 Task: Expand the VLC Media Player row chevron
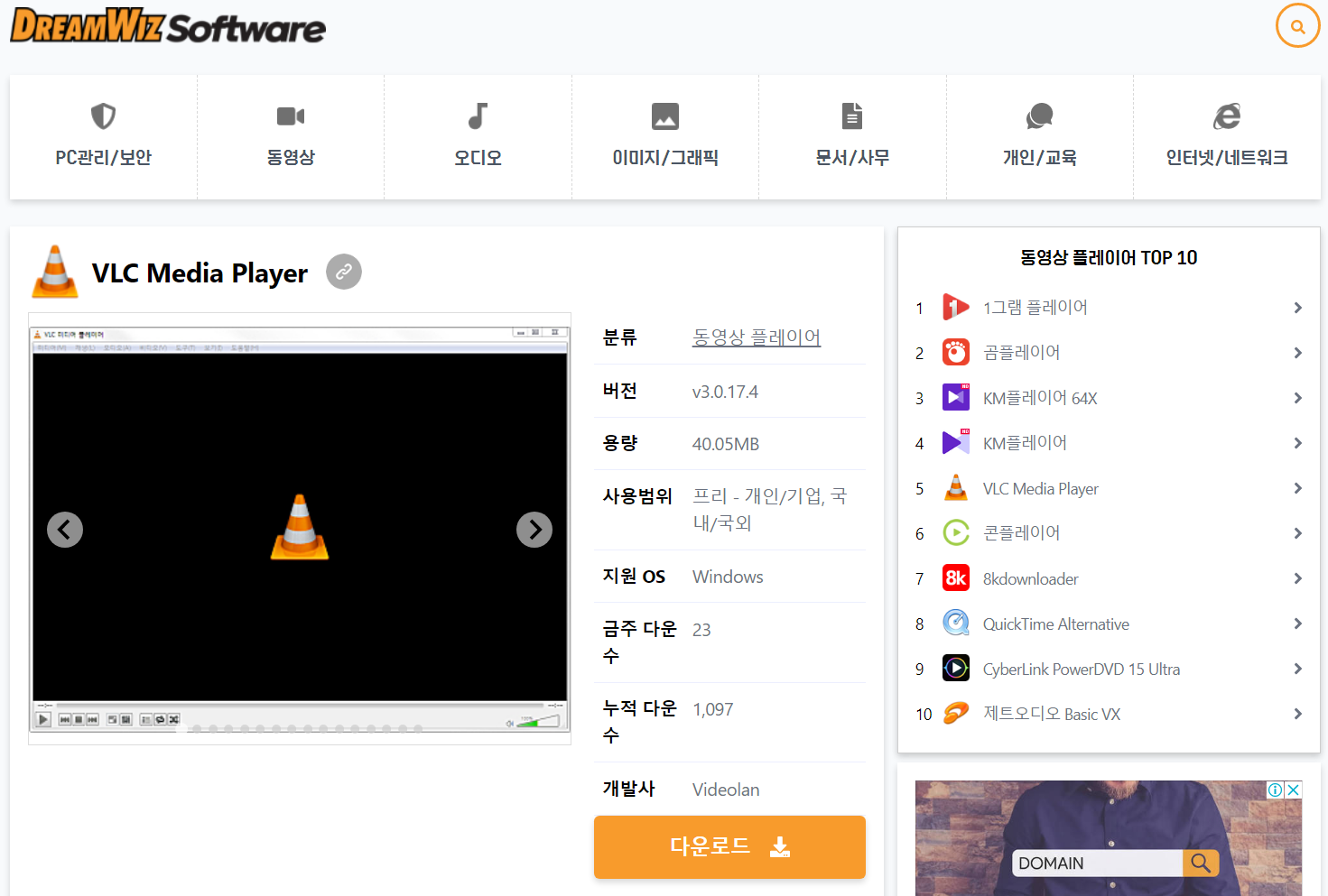[x=1297, y=488]
